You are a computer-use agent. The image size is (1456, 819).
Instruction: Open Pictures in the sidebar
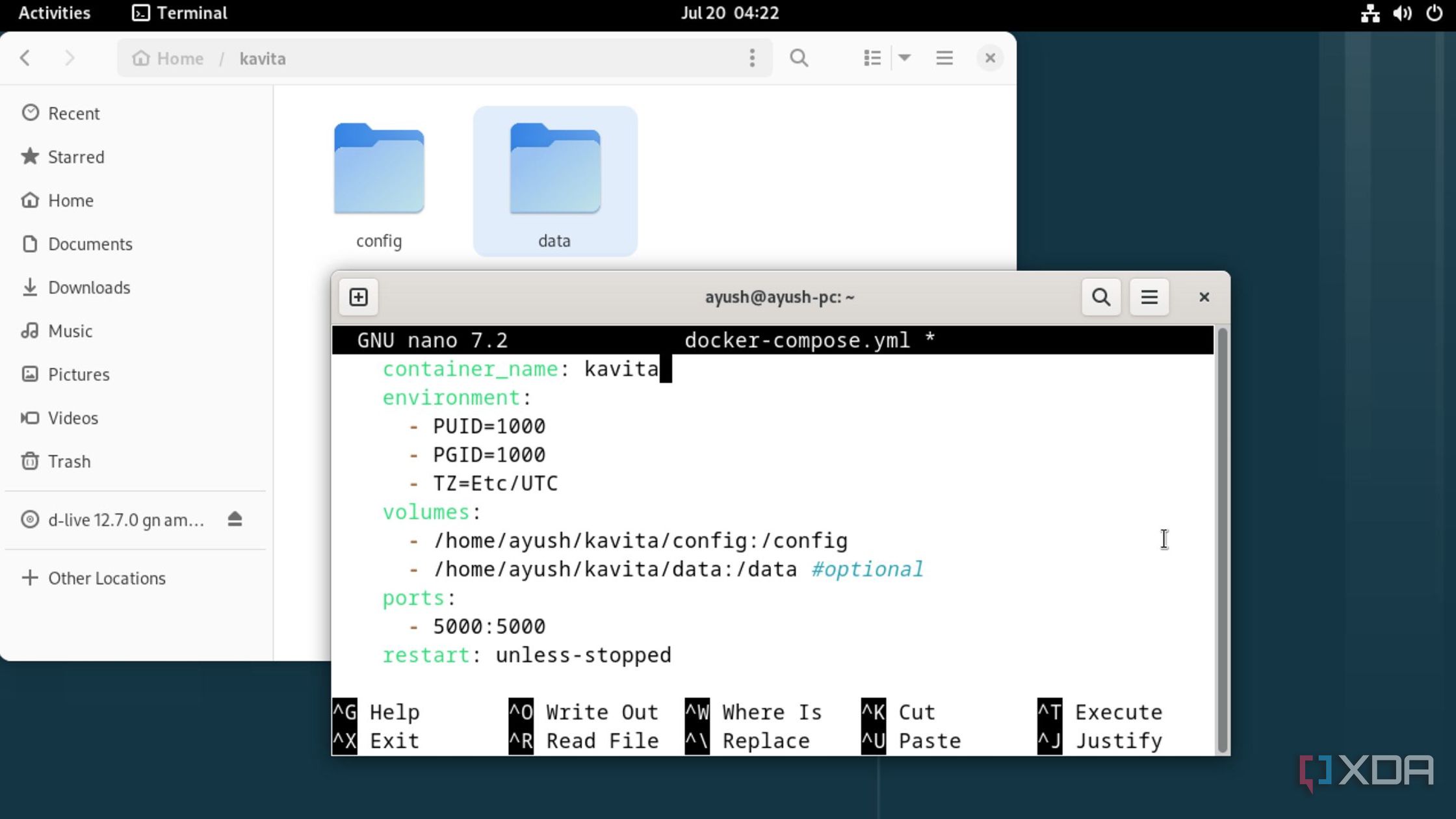coord(136,374)
